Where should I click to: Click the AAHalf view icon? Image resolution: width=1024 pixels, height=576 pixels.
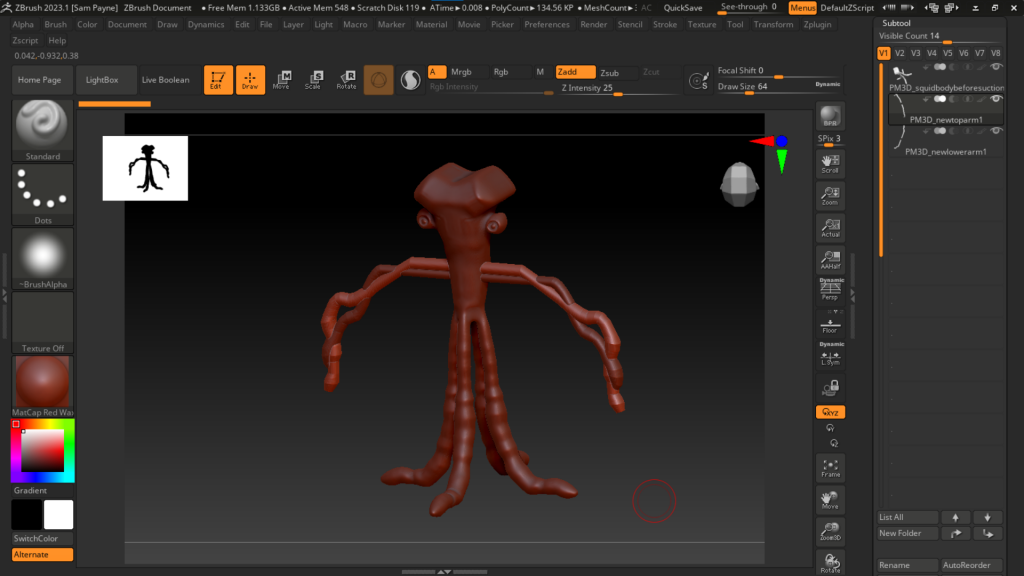click(830, 260)
